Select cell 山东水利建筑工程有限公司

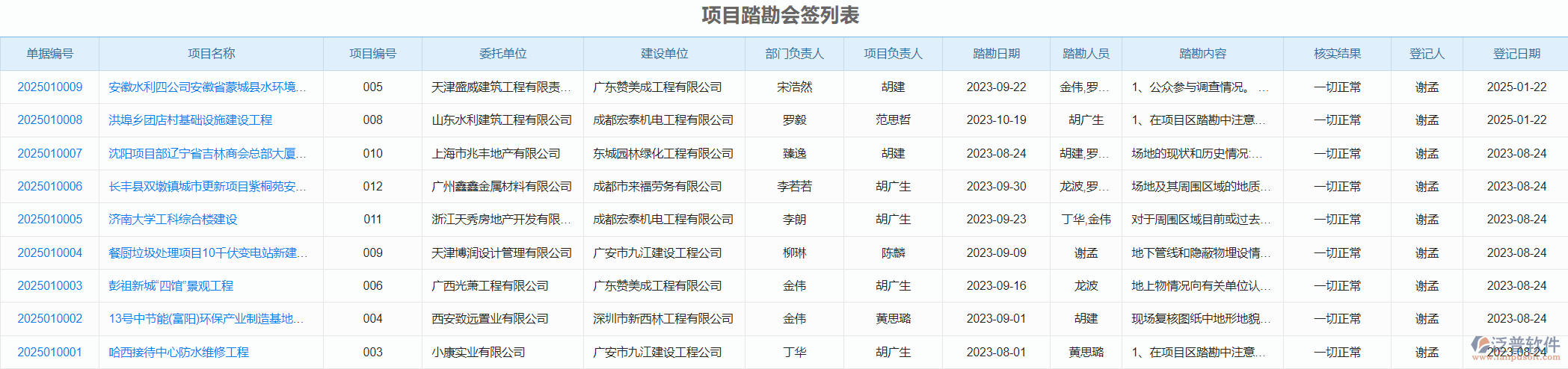pos(502,120)
